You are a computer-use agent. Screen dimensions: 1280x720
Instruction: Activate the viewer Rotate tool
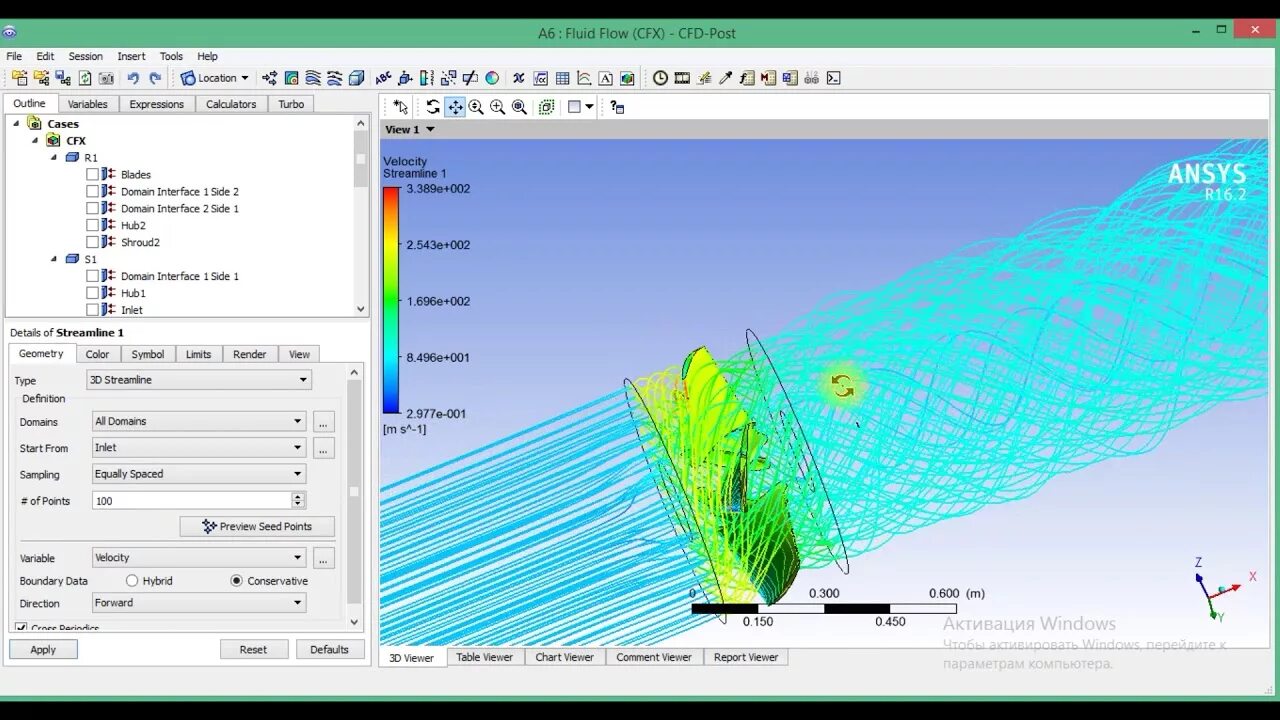click(433, 107)
